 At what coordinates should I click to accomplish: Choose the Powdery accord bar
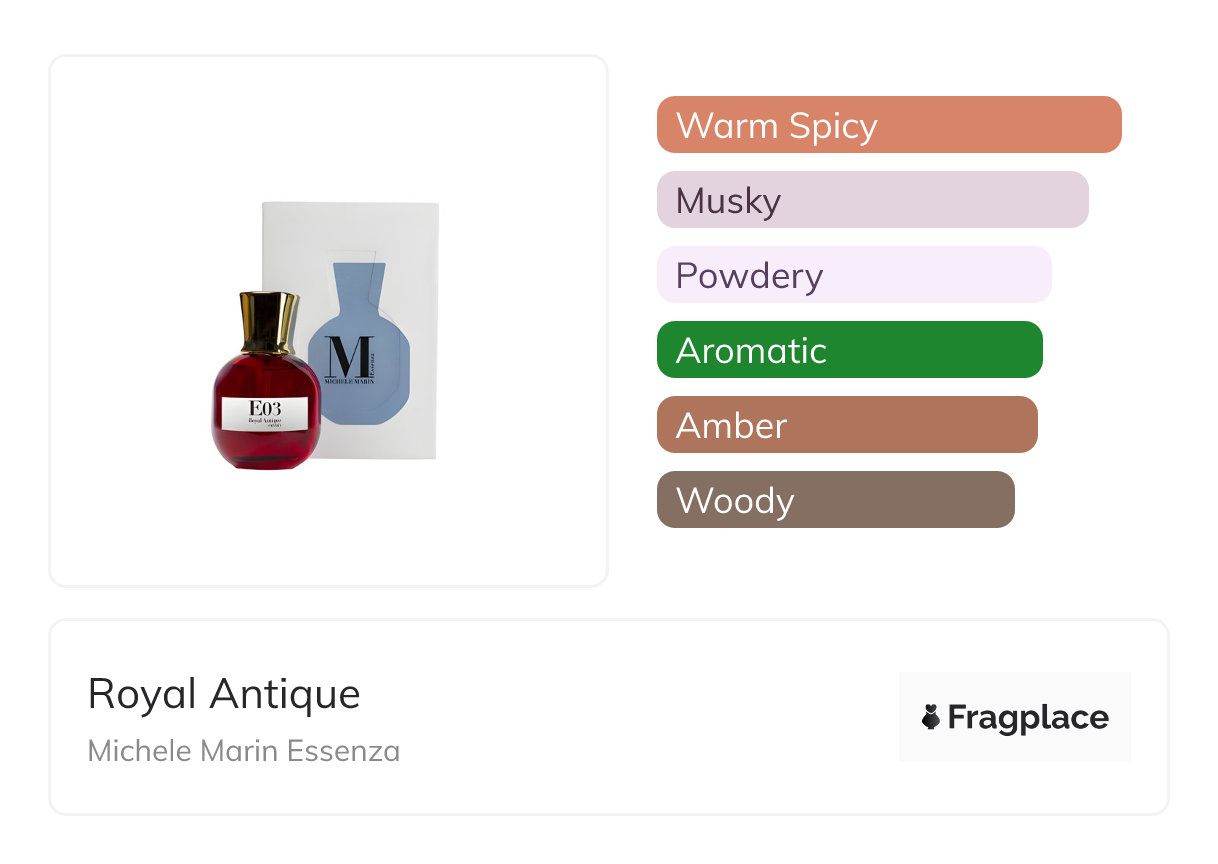pos(853,275)
